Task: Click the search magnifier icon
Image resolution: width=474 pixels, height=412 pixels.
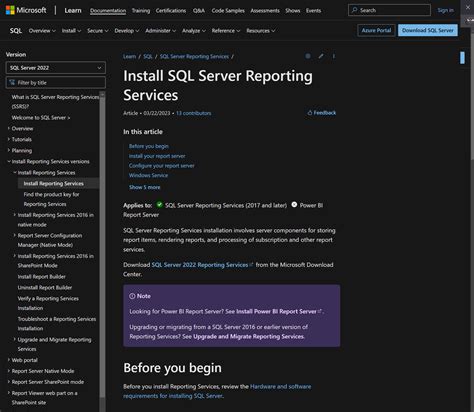Action: (355, 10)
